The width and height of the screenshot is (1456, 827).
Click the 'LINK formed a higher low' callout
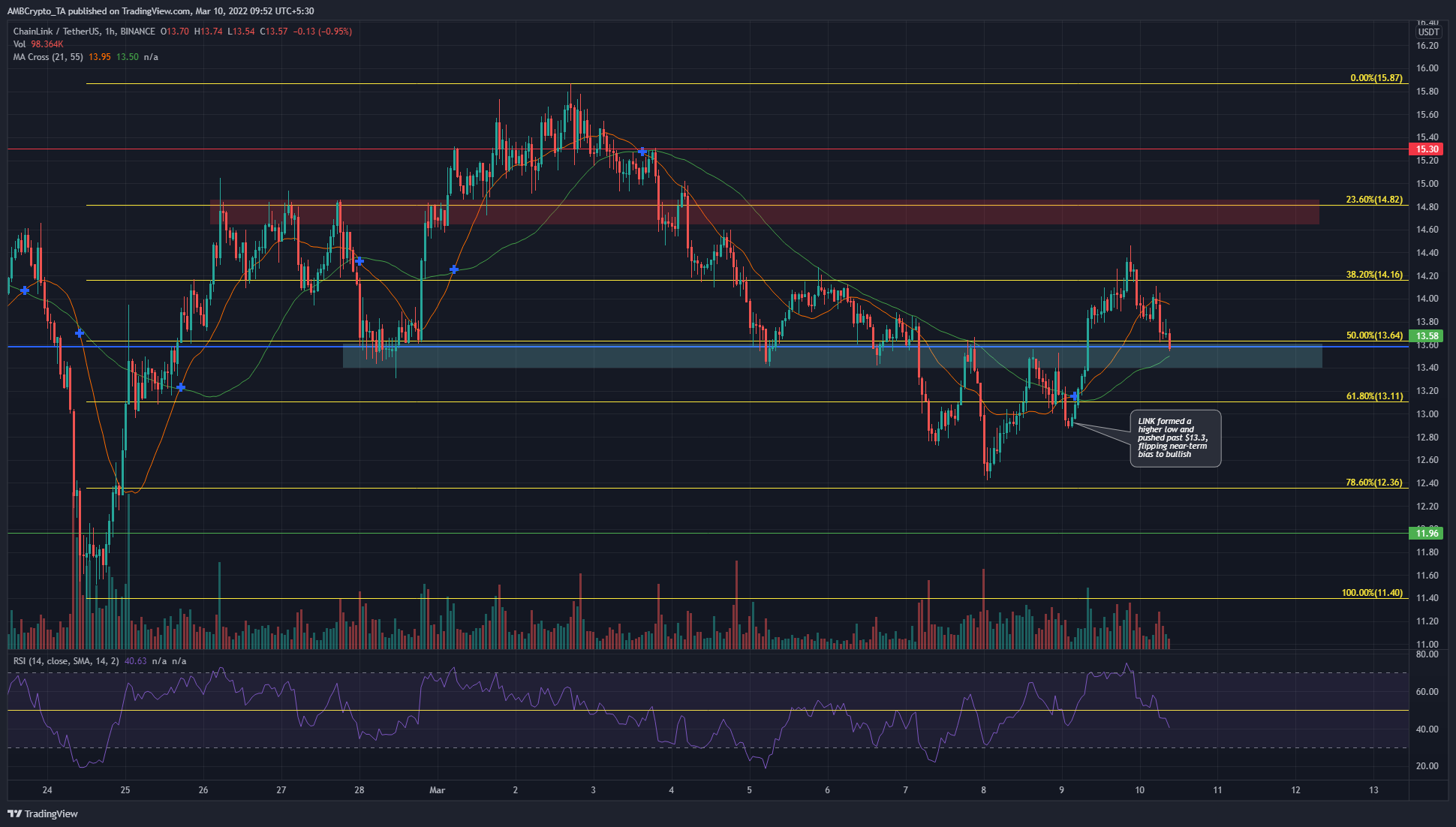click(x=1175, y=438)
